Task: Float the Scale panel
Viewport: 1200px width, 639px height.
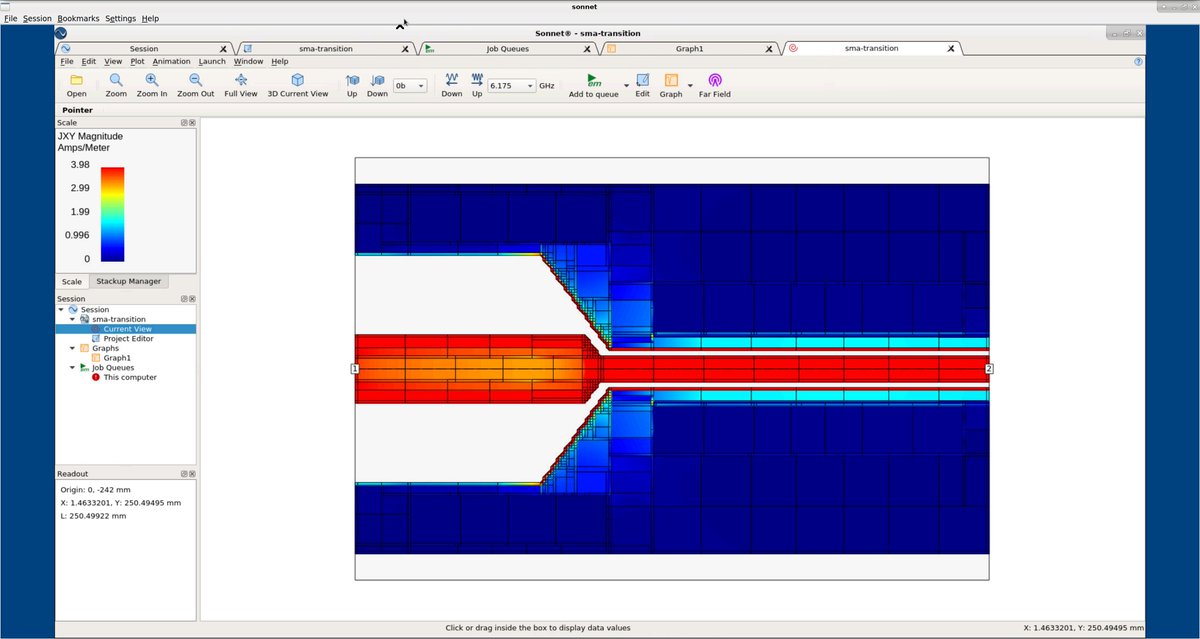Action: coord(184,122)
